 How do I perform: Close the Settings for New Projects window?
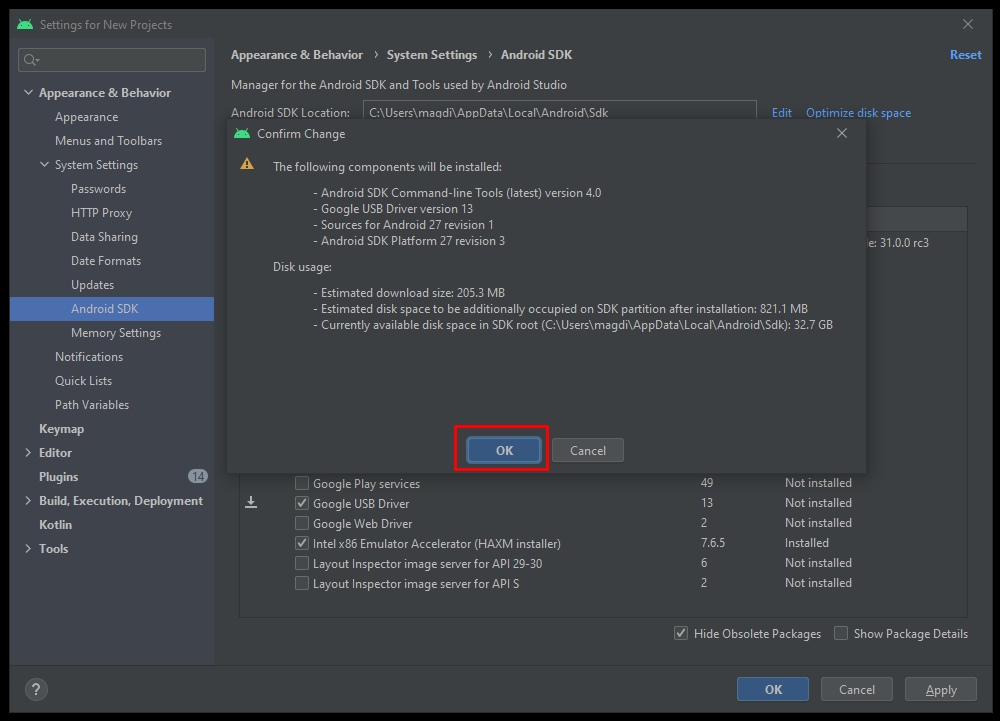(x=967, y=24)
